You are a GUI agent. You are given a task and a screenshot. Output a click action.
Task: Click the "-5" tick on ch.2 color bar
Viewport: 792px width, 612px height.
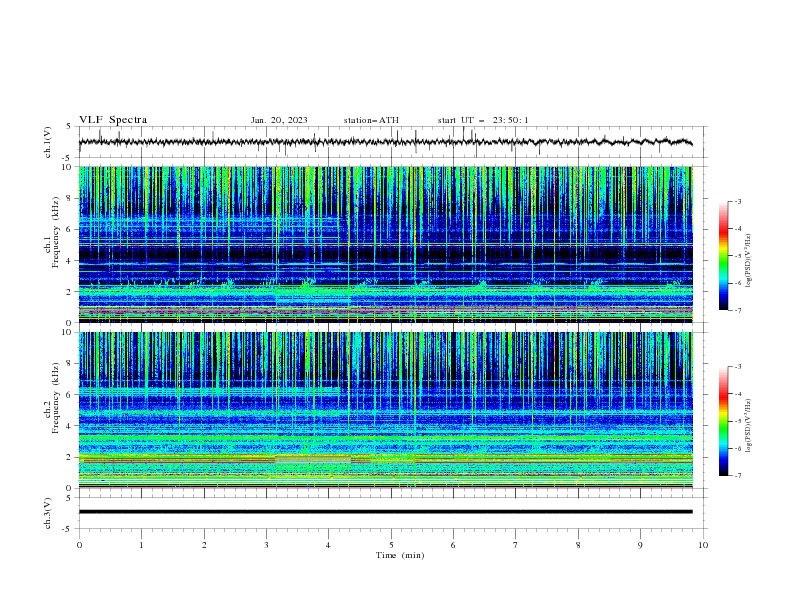click(x=737, y=421)
